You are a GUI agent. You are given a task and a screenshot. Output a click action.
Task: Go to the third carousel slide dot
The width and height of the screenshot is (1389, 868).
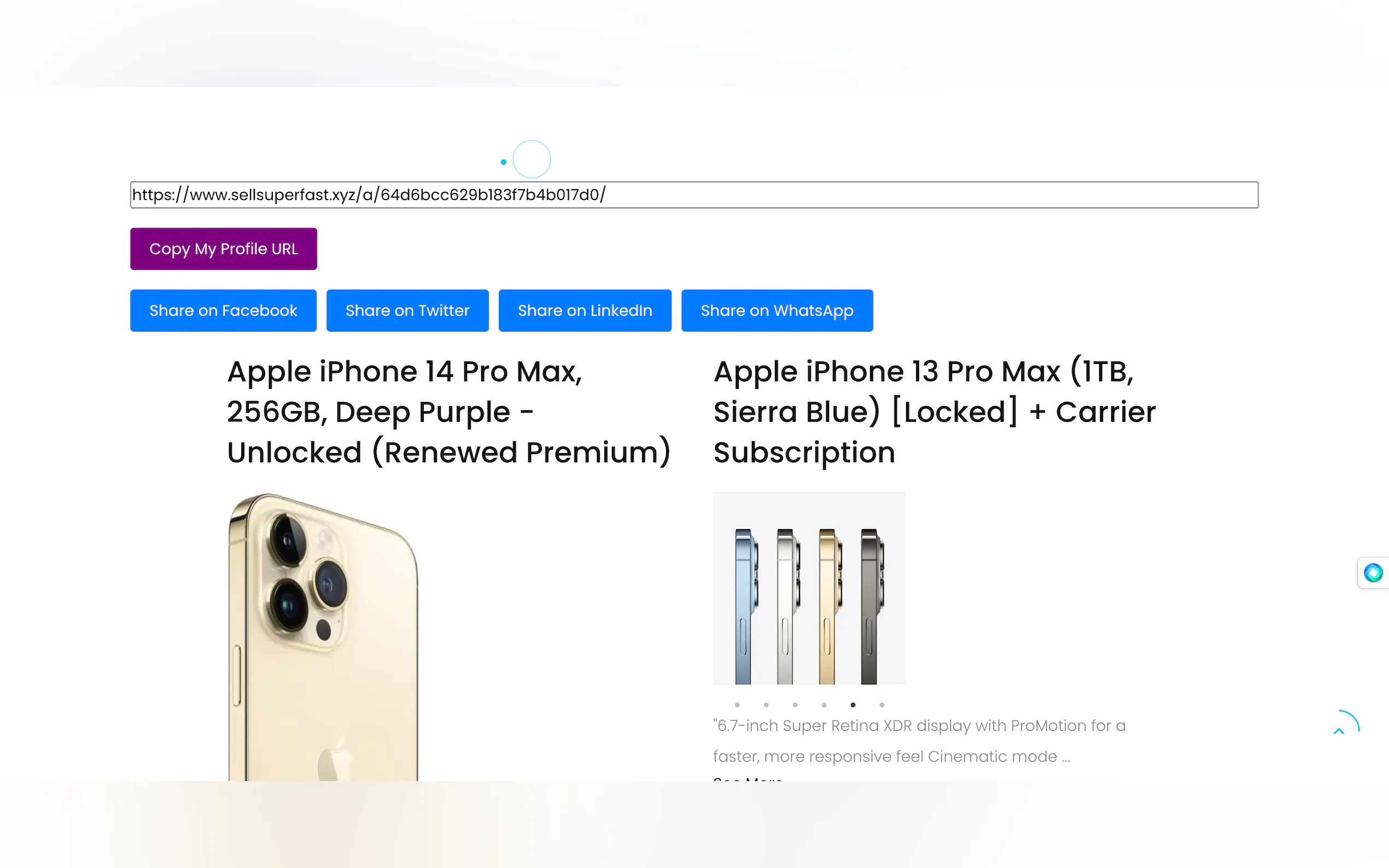pos(795,705)
